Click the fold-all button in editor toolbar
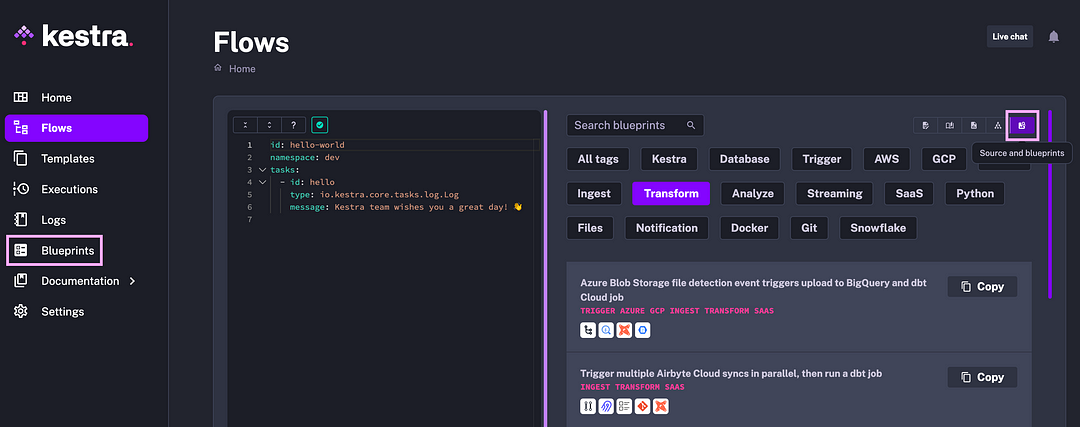The image size is (1080, 427). [245, 125]
